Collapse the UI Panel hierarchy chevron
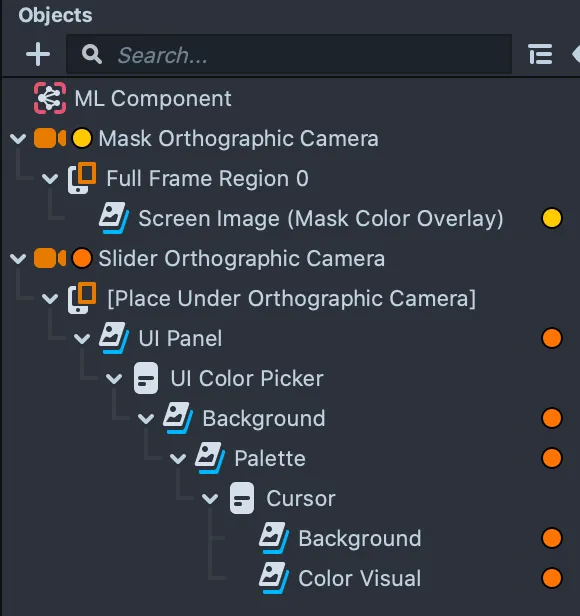Screen dimensions: 580x616 click(82, 338)
